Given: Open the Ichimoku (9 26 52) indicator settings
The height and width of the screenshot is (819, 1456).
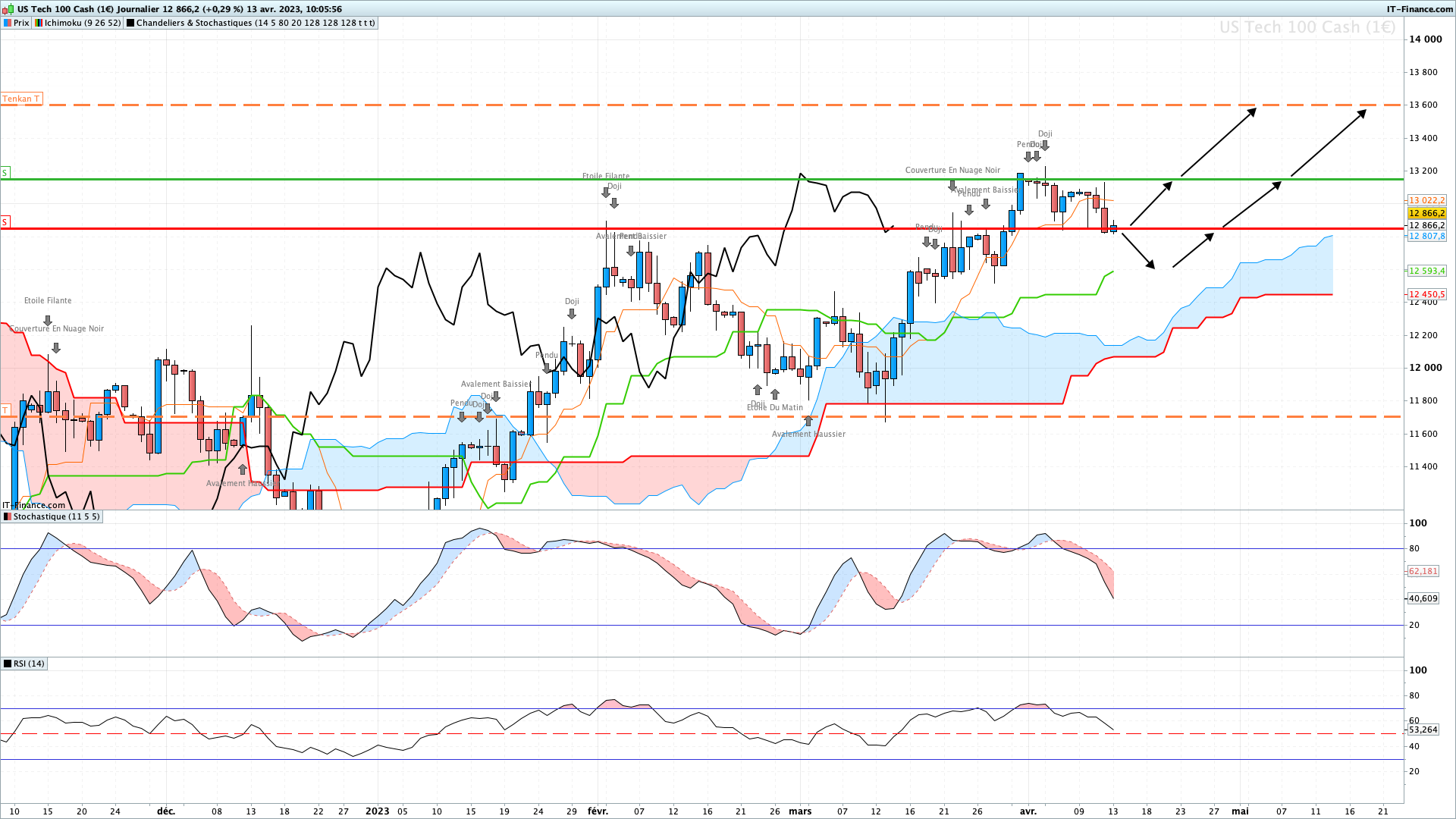Looking at the screenshot, I should [82, 23].
